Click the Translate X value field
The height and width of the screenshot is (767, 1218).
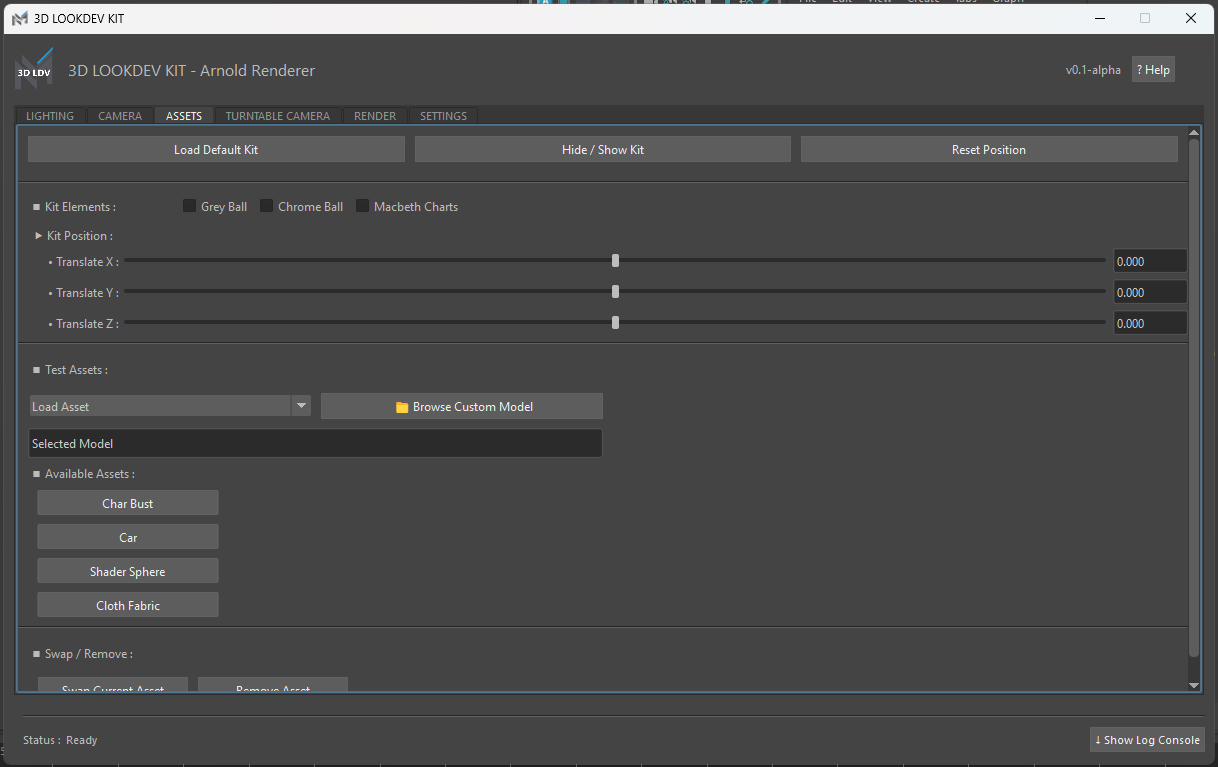[x=1150, y=261]
